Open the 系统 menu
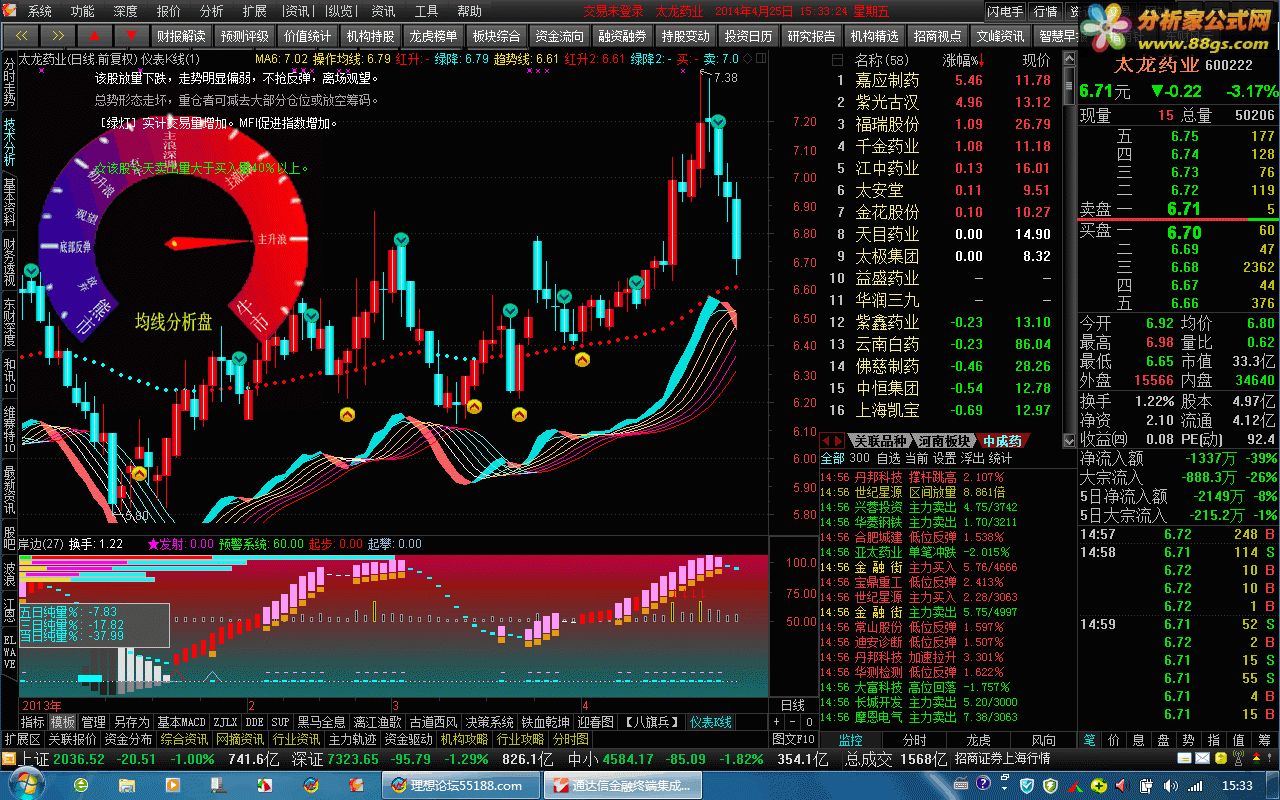The height and width of the screenshot is (800, 1280). (40, 11)
